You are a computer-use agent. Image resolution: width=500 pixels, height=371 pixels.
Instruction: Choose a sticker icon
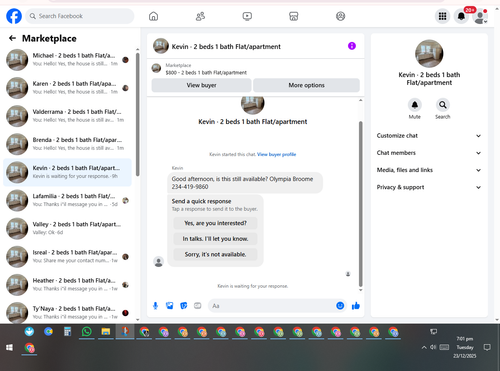184,306
